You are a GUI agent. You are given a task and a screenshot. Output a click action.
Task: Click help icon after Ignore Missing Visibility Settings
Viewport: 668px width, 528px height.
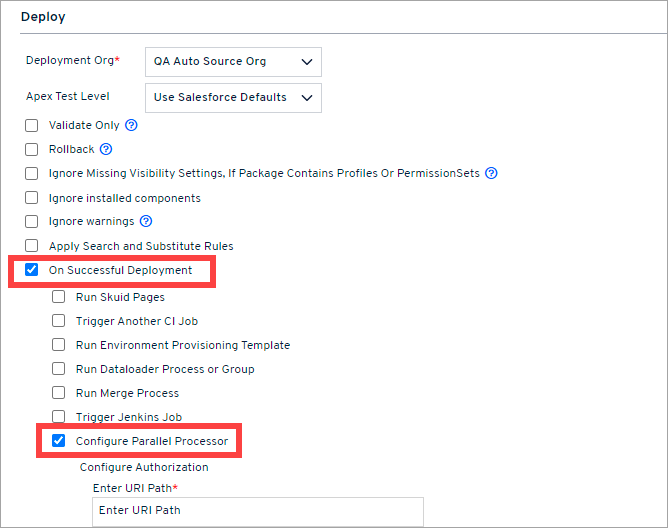tap(491, 173)
